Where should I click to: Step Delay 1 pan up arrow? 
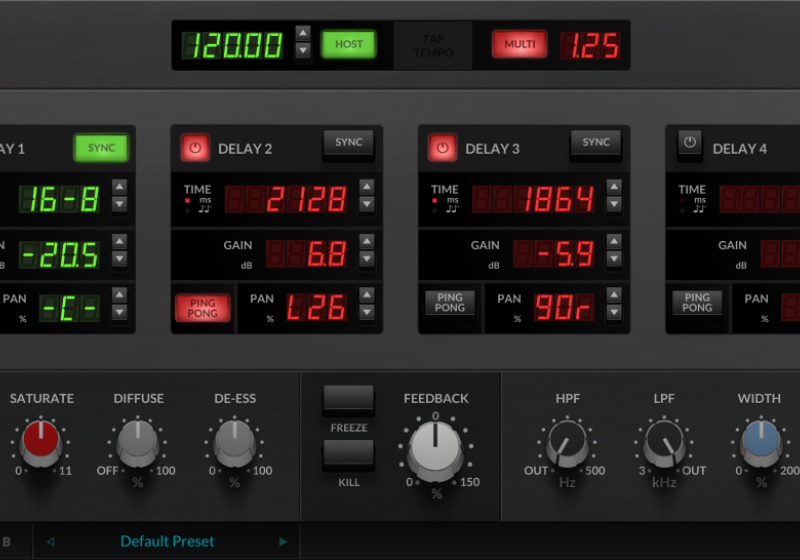tap(119, 294)
